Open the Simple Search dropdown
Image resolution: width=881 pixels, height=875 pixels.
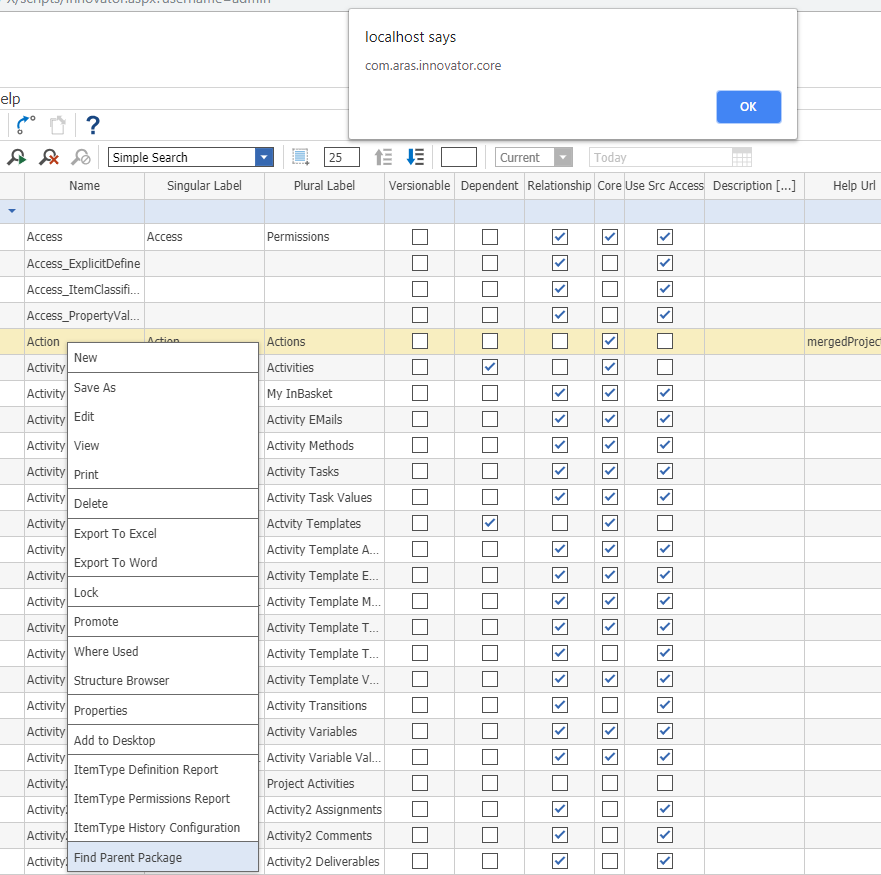pyautogui.click(x=264, y=157)
